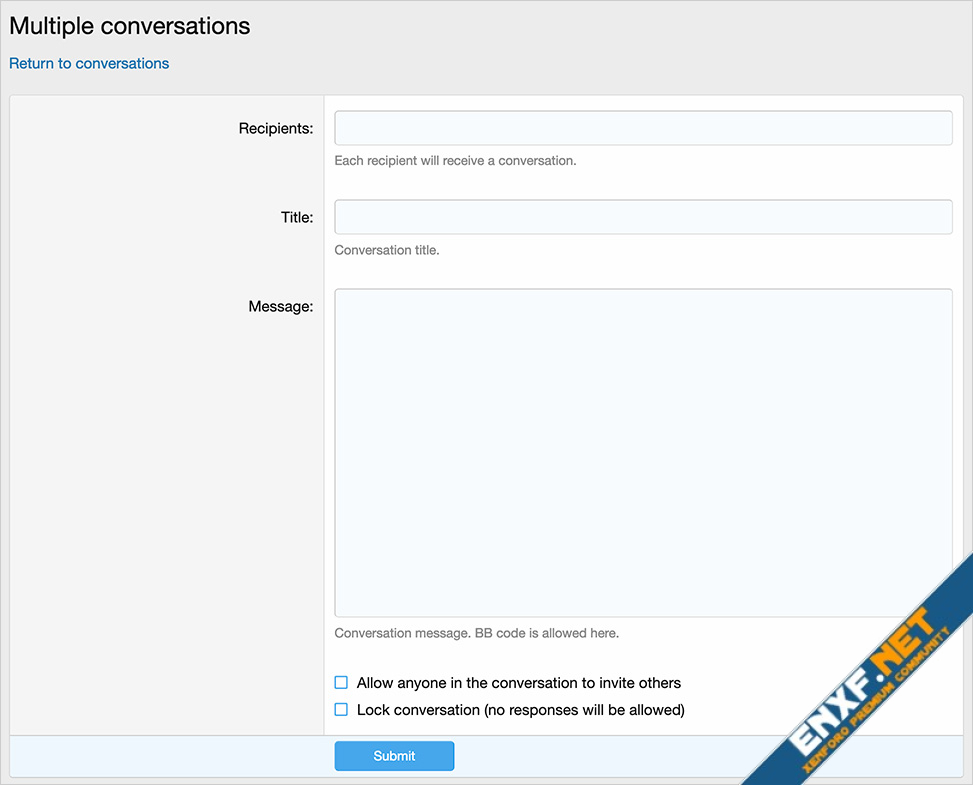Click the Recipients: field label

coord(275,128)
